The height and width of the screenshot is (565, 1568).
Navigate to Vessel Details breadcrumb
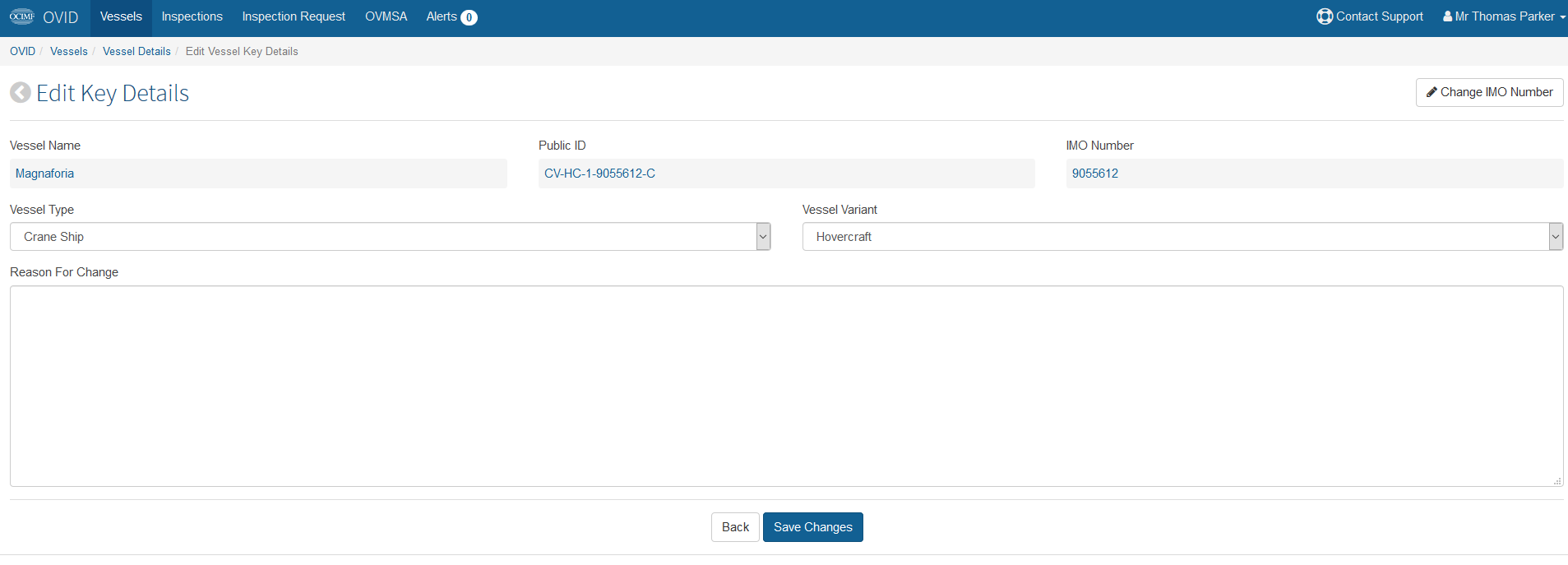point(136,51)
